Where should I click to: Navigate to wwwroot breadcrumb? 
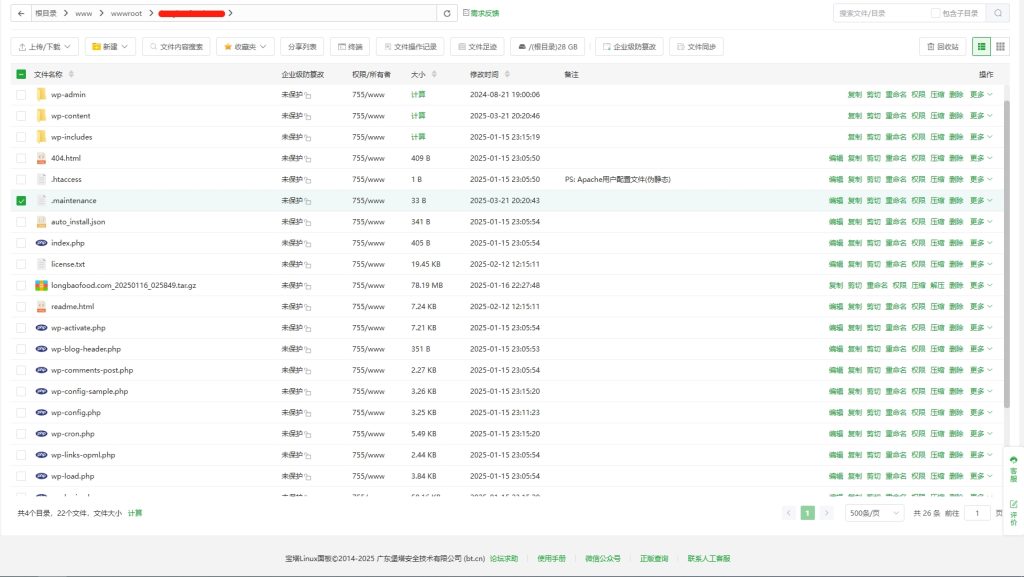point(126,13)
